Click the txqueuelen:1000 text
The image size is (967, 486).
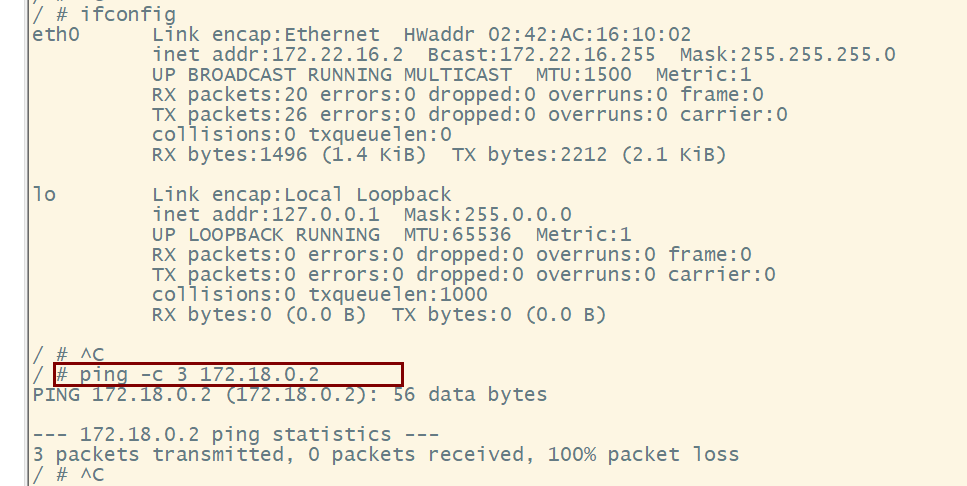(398, 294)
